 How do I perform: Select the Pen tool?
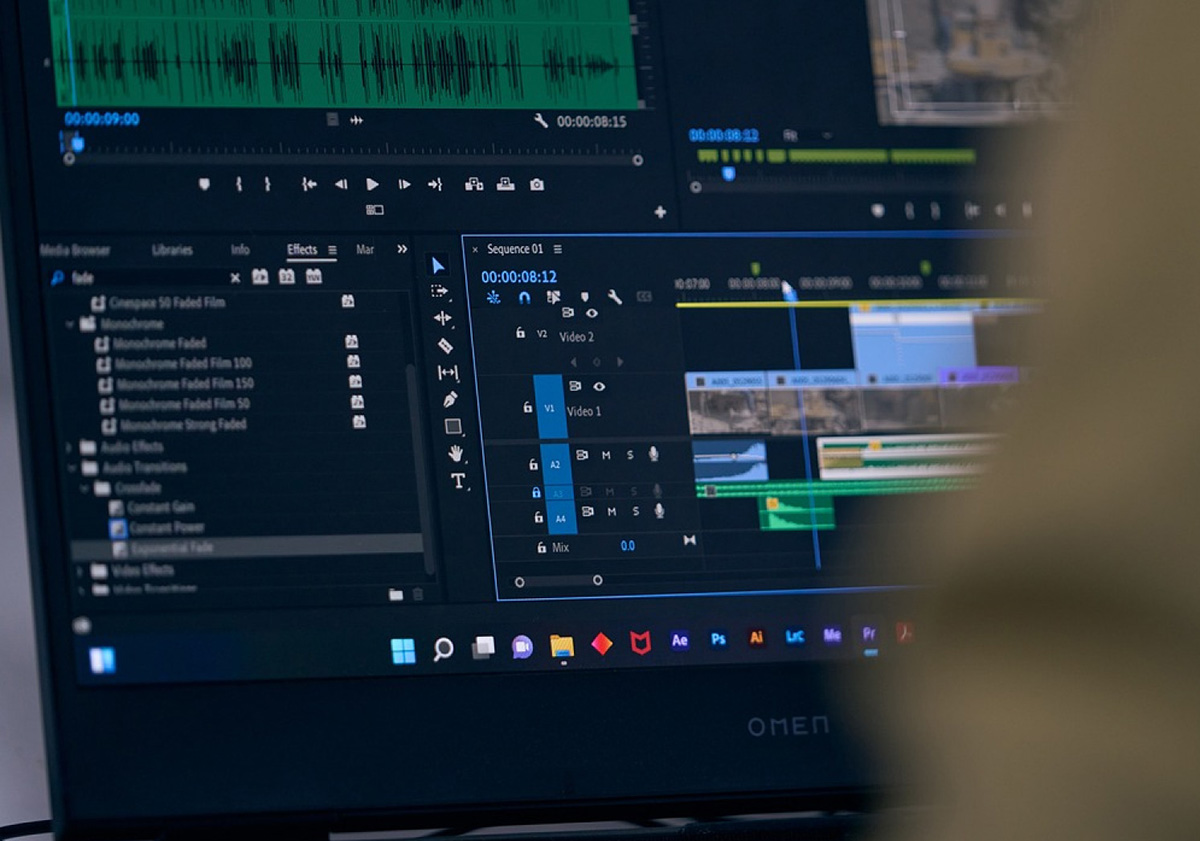point(450,399)
